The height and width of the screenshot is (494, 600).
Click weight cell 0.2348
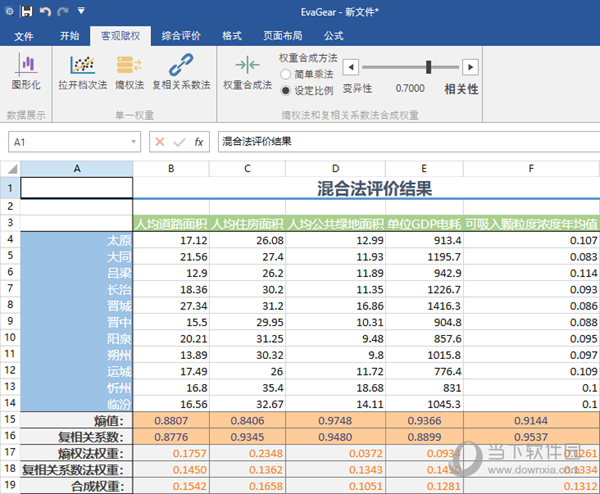[247, 453]
